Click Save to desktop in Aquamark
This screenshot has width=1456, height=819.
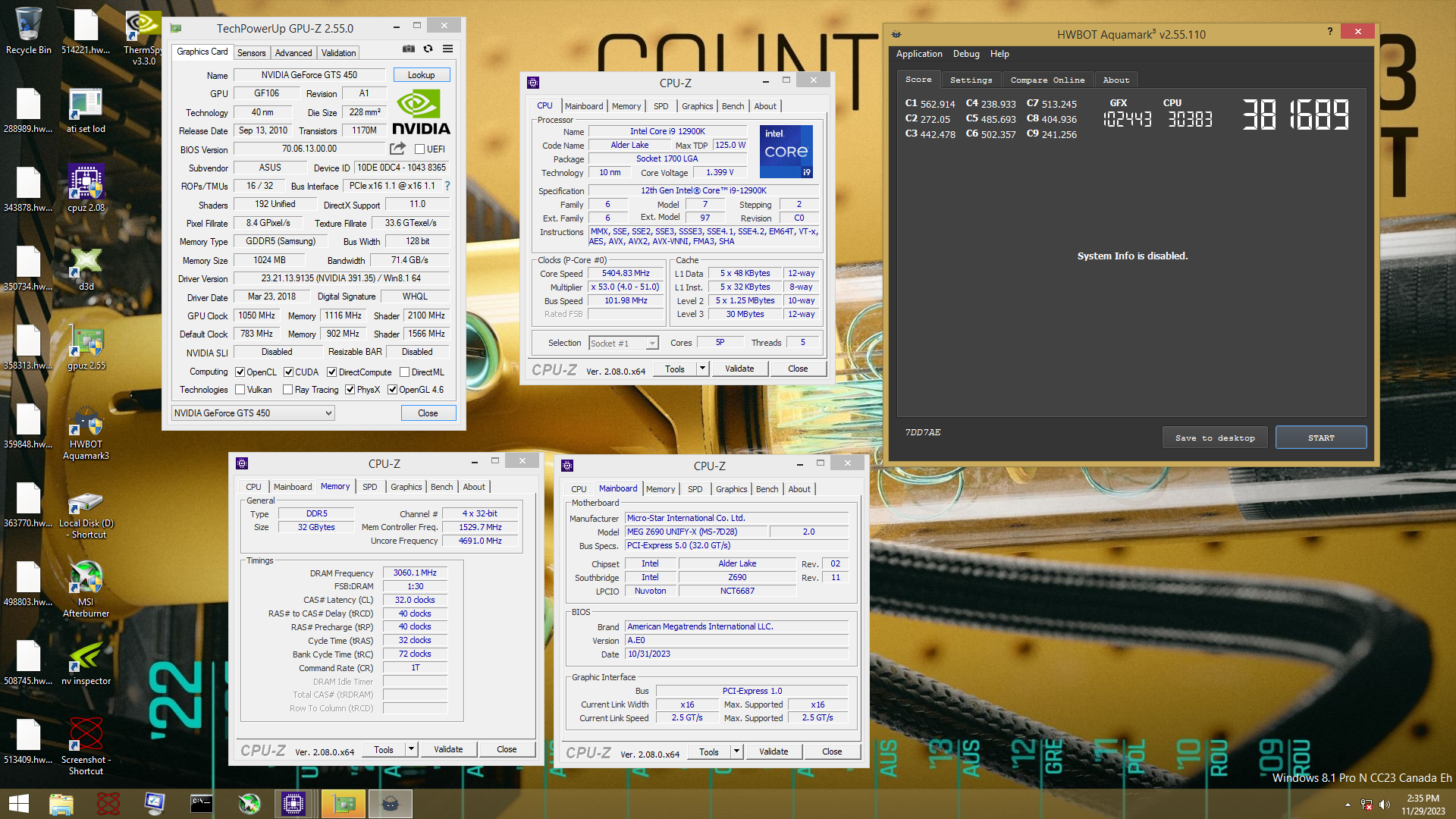tap(1215, 438)
